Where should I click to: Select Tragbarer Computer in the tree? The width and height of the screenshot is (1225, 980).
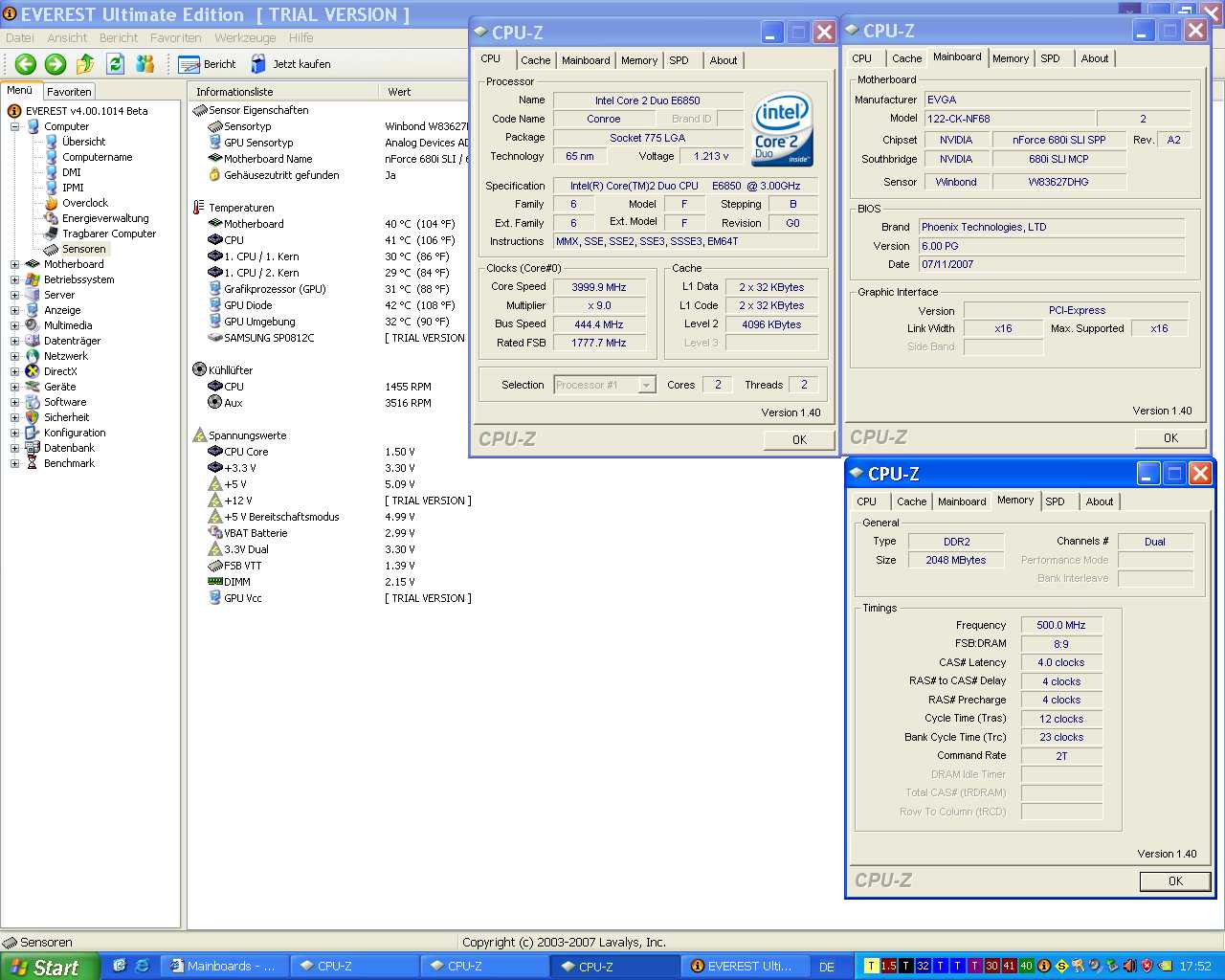(x=109, y=234)
